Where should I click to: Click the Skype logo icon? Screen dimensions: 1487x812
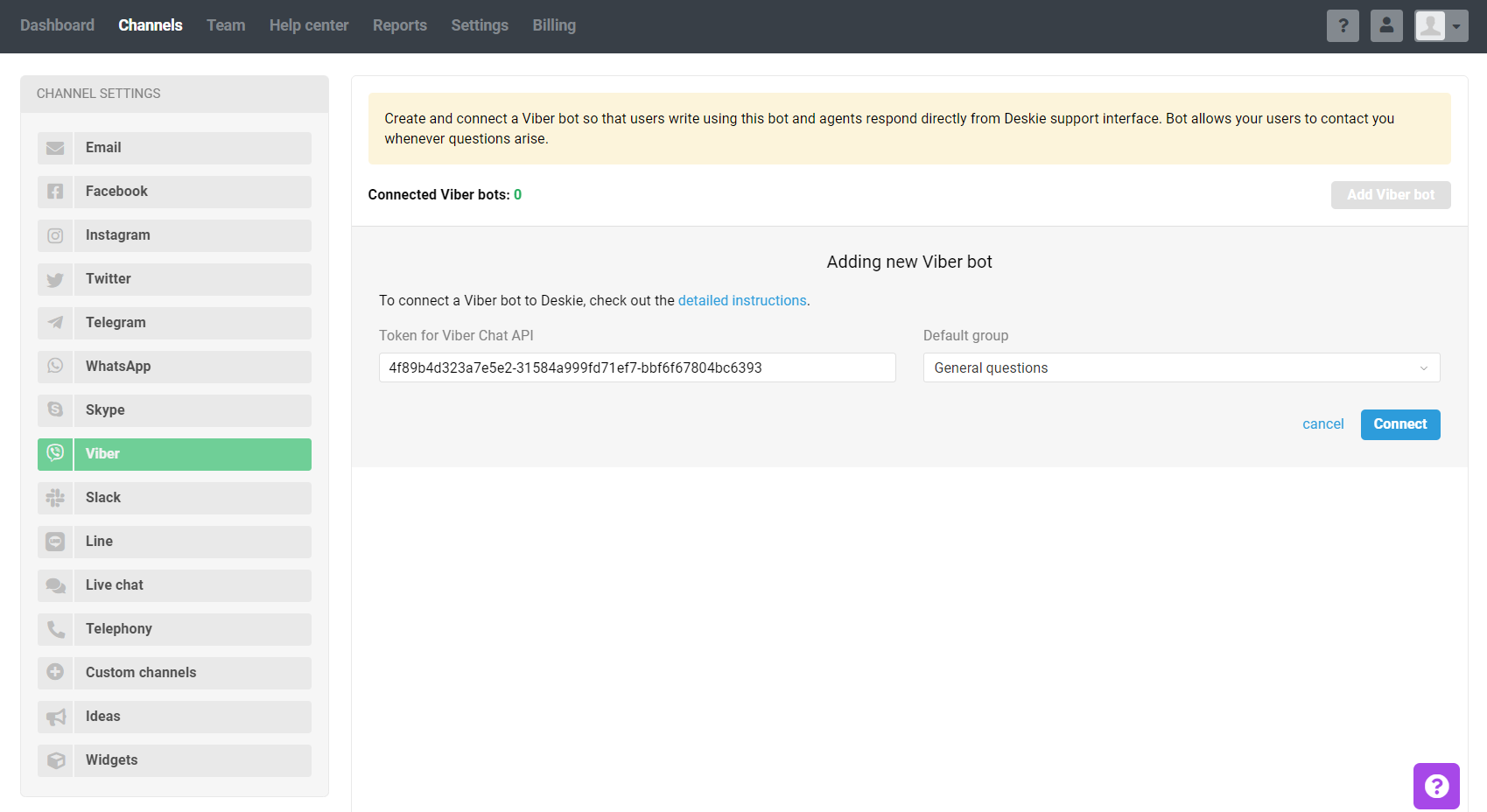click(55, 410)
